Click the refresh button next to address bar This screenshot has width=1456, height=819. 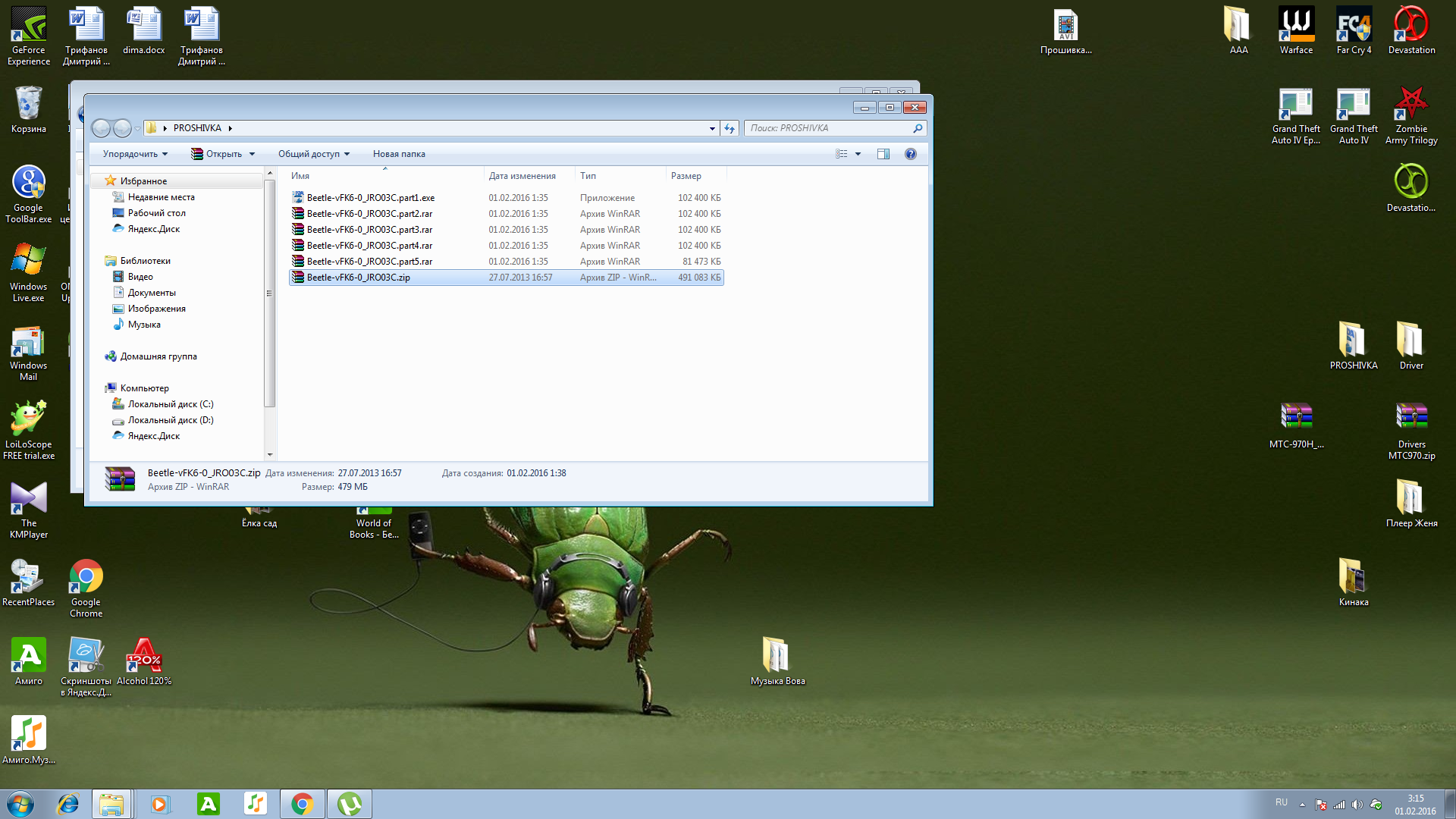click(730, 128)
